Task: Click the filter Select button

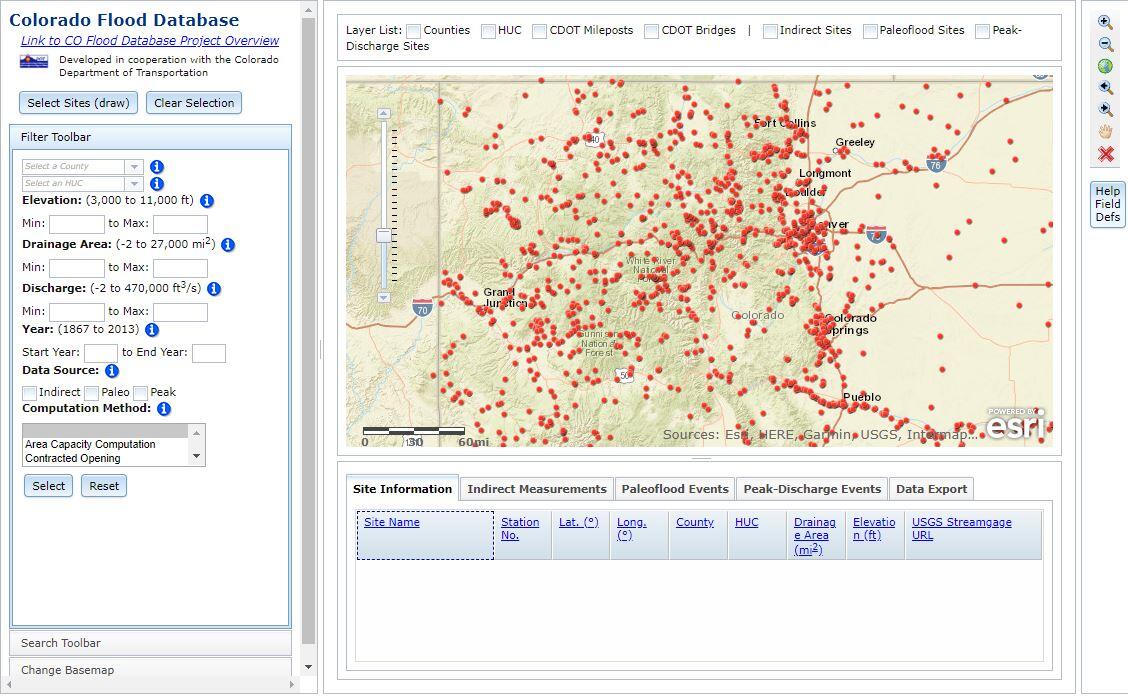Action: (x=48, y=486)
